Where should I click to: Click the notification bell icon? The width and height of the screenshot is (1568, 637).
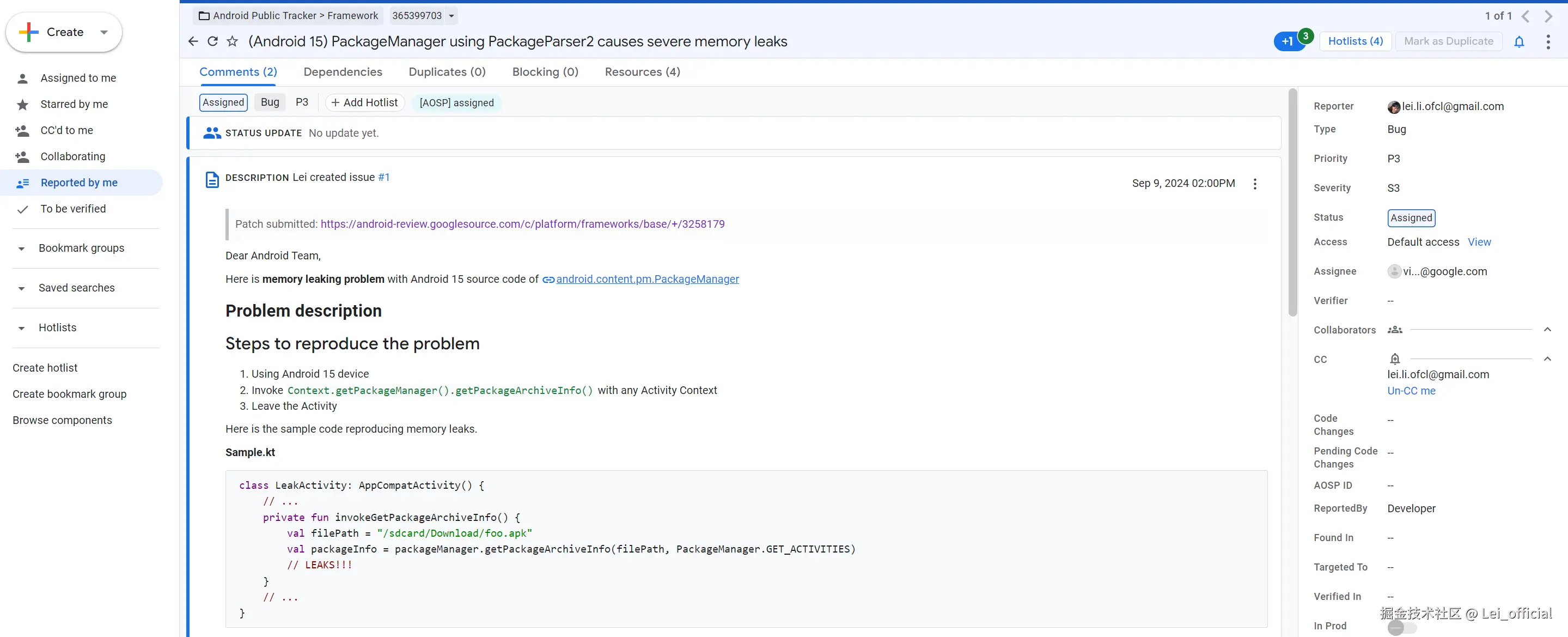point(1518,41)
